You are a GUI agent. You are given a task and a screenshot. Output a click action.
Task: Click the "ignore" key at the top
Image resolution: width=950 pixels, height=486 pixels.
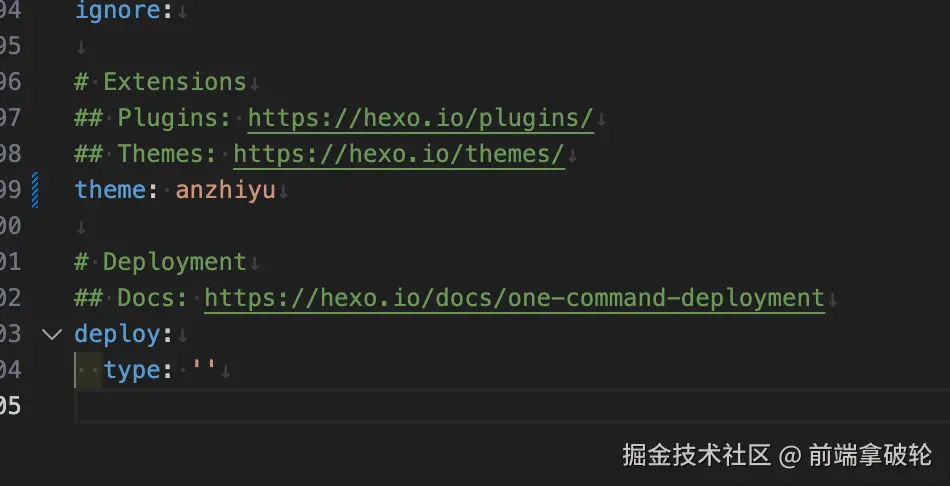(x=116, y=11)
